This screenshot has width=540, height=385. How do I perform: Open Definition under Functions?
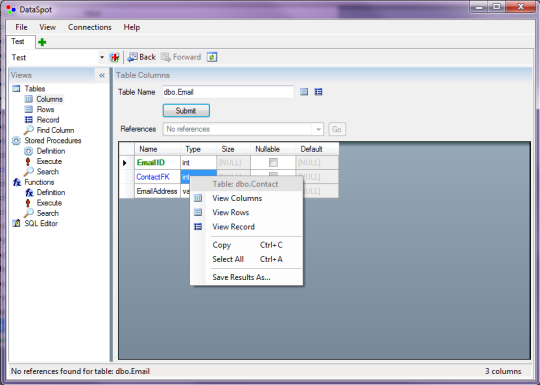[x=51, y=192]
